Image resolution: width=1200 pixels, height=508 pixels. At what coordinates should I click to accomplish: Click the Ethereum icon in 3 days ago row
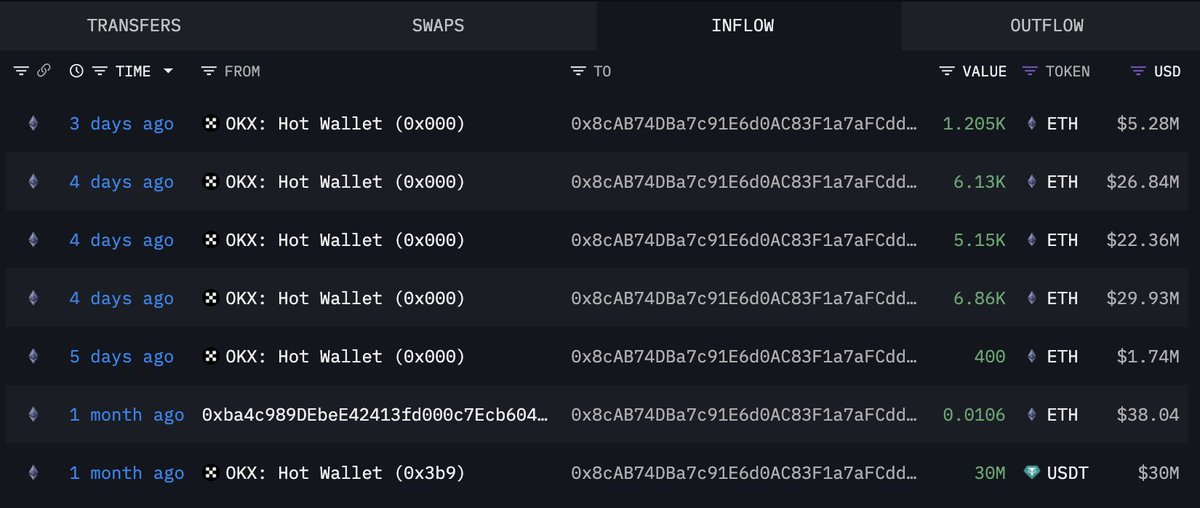pyautogui.click(x=33, y=124)
